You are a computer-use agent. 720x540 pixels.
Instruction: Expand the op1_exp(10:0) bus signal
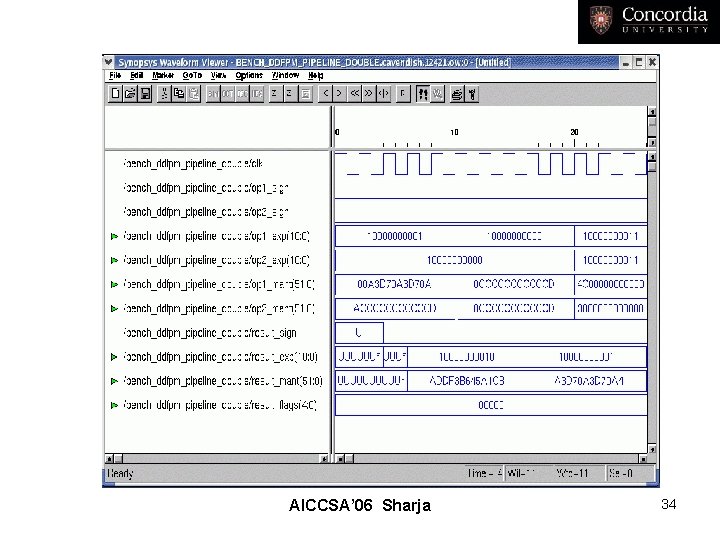[x=114, y=236]
